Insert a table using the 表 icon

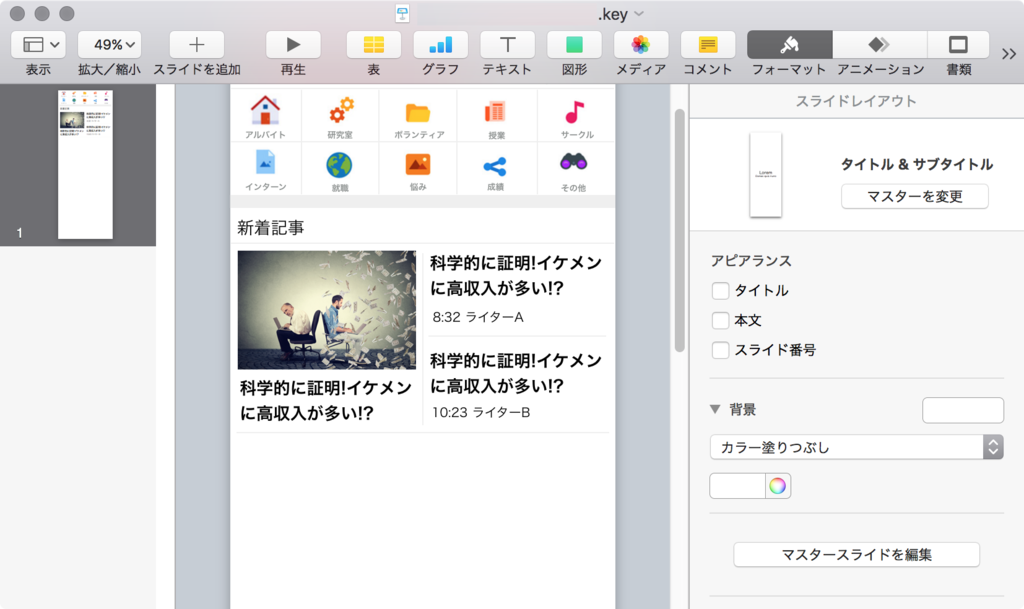(374, 44)
